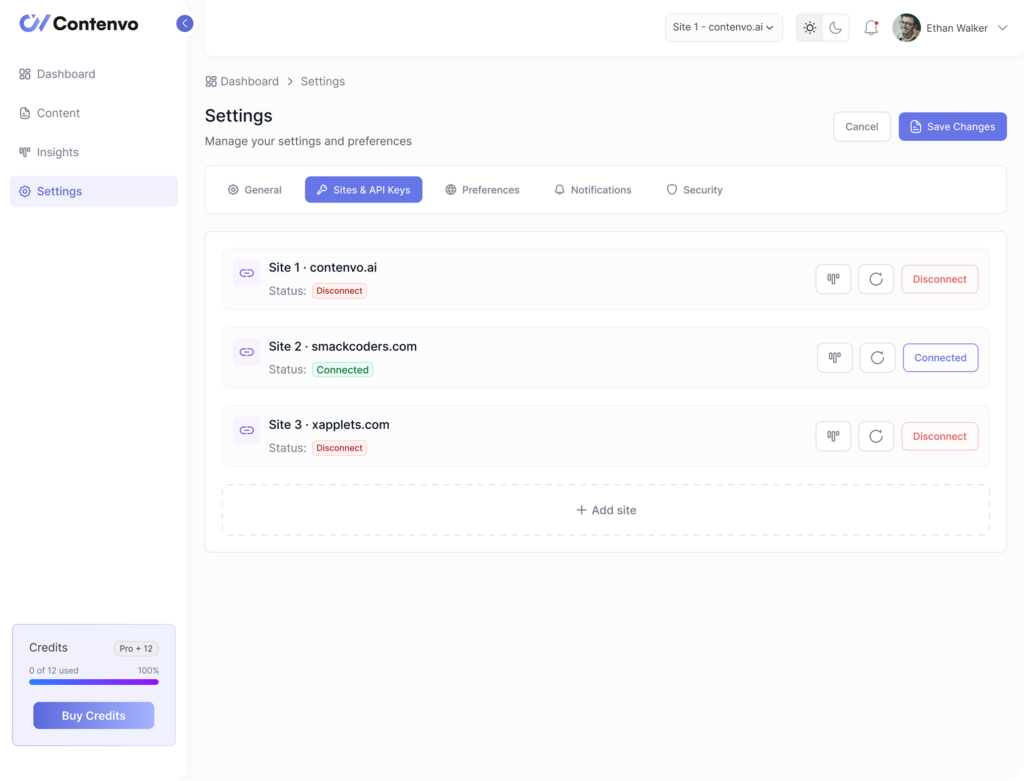This screenshot has height=781, width=1024.
Task: Select the Dashboard icon in sidebar
Action: pyautogui.click(x=22, y=73)
